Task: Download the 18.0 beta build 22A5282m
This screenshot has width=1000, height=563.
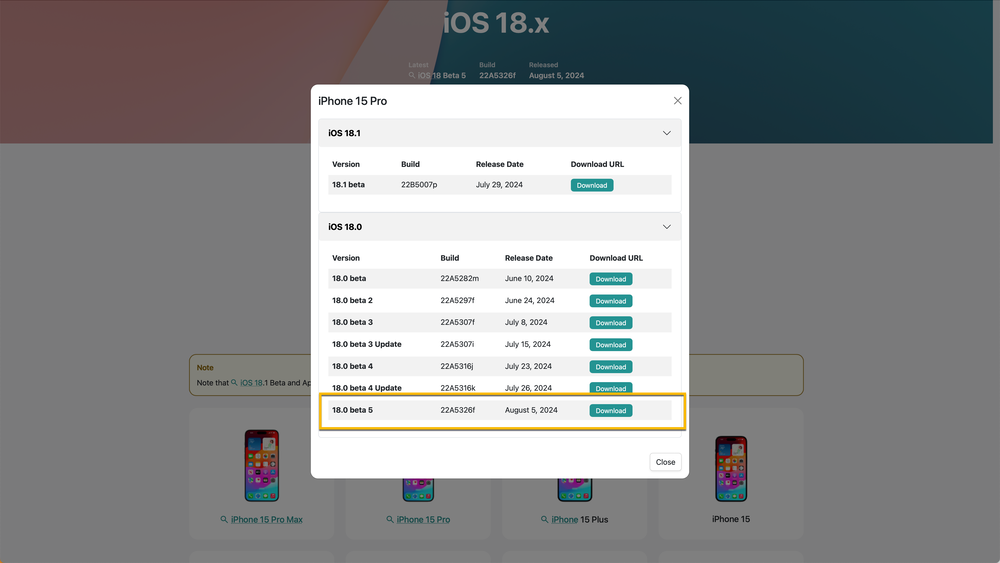Action: (610, 279)
